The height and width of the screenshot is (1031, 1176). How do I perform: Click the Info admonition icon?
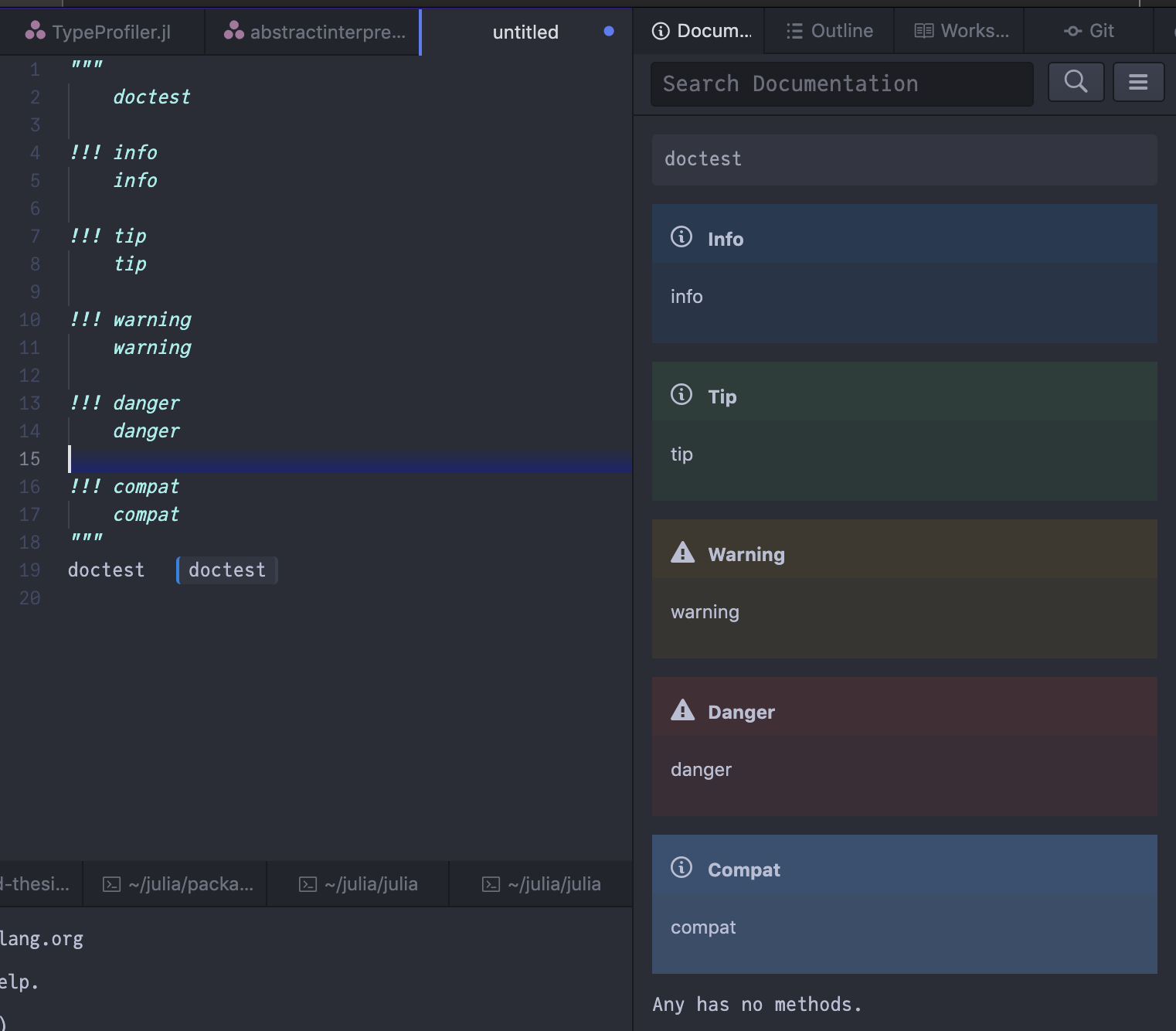(x=681, y=236)
